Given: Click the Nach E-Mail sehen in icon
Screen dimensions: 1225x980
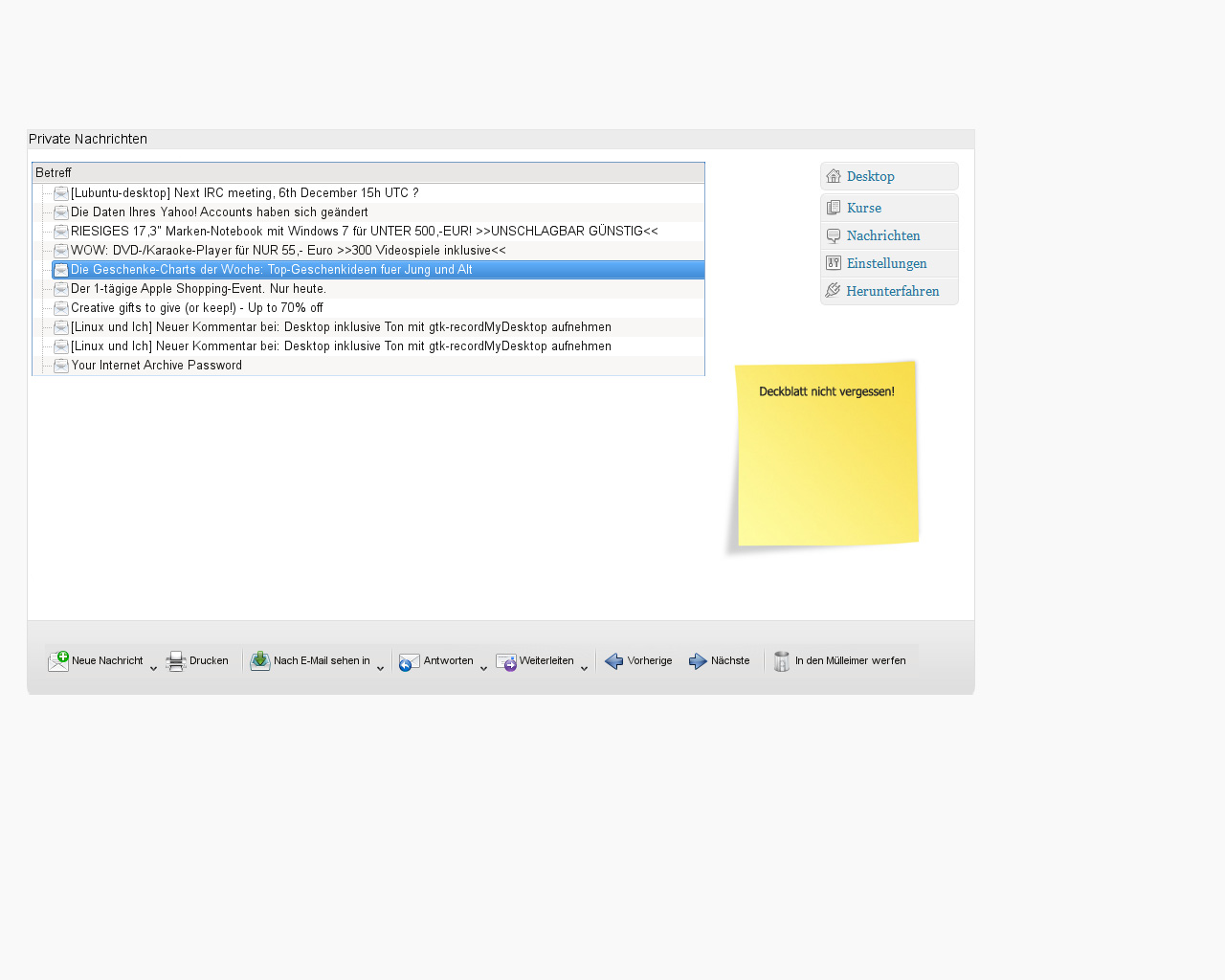Looking at the screenshot, I should pos(259,661).
